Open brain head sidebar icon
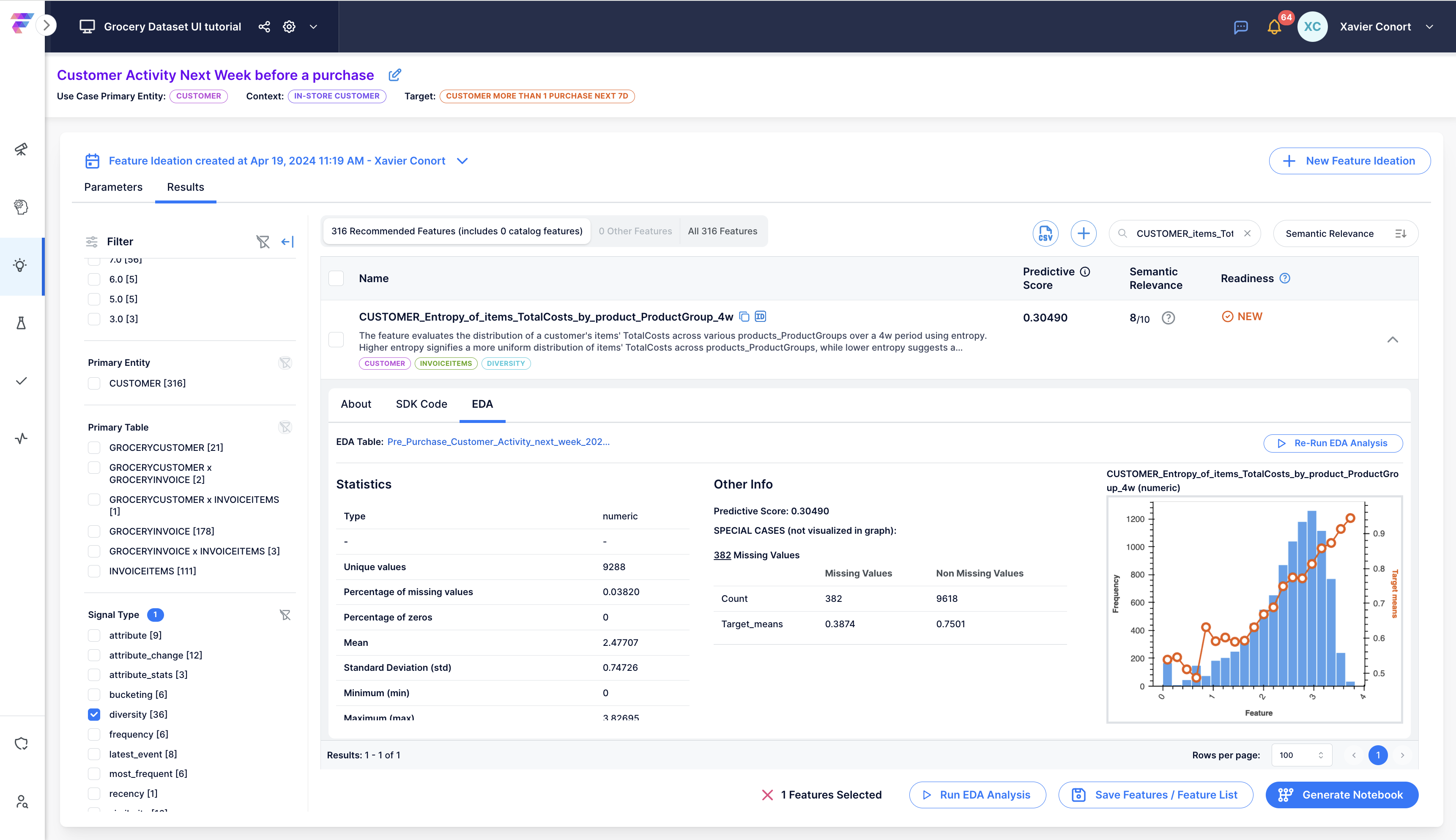This screenshot has width=1456, height=840. 21,207
